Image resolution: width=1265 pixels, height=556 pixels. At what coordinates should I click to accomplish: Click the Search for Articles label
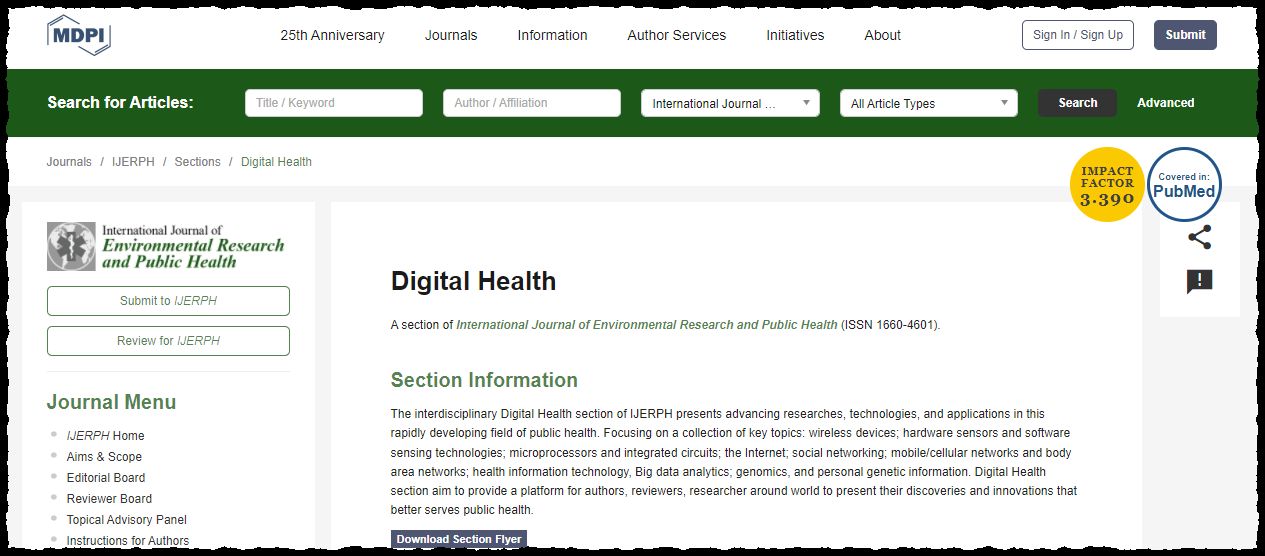pyautogui.click(x=120, y=103)
